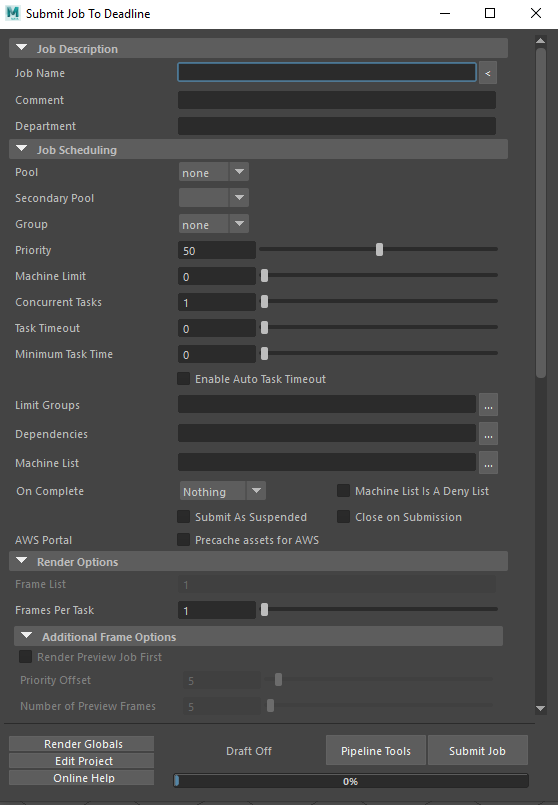Collapse the Render Options section
Viewport: 558px width, 805px height.
tap(22, 561)
